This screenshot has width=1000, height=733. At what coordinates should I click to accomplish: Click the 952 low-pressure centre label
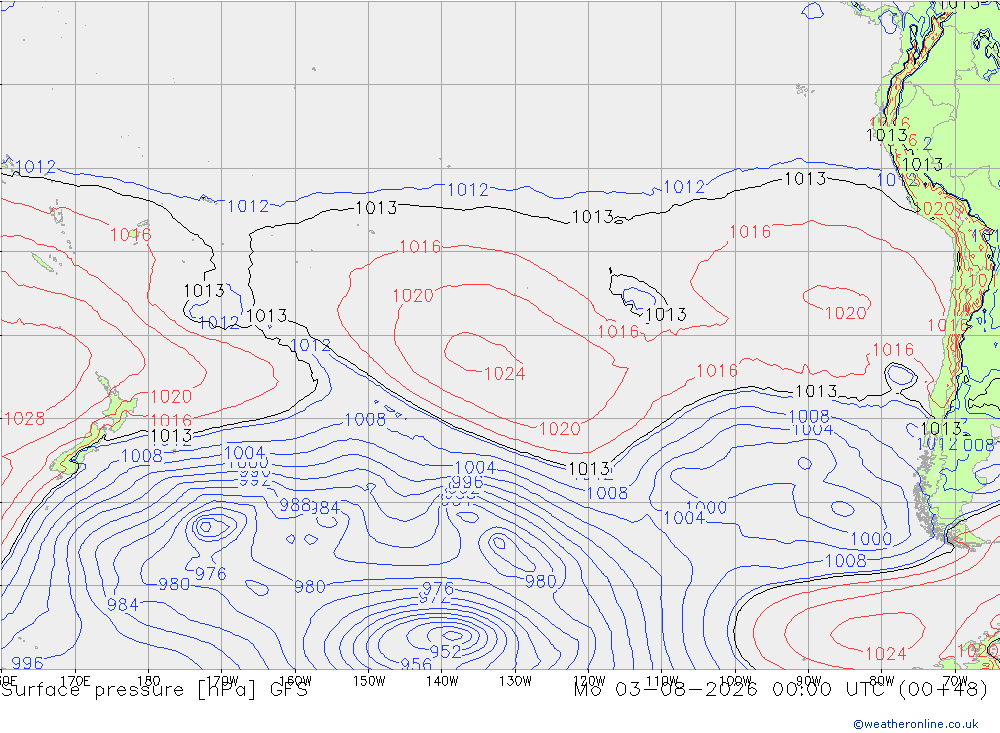[x=445, y=651]
